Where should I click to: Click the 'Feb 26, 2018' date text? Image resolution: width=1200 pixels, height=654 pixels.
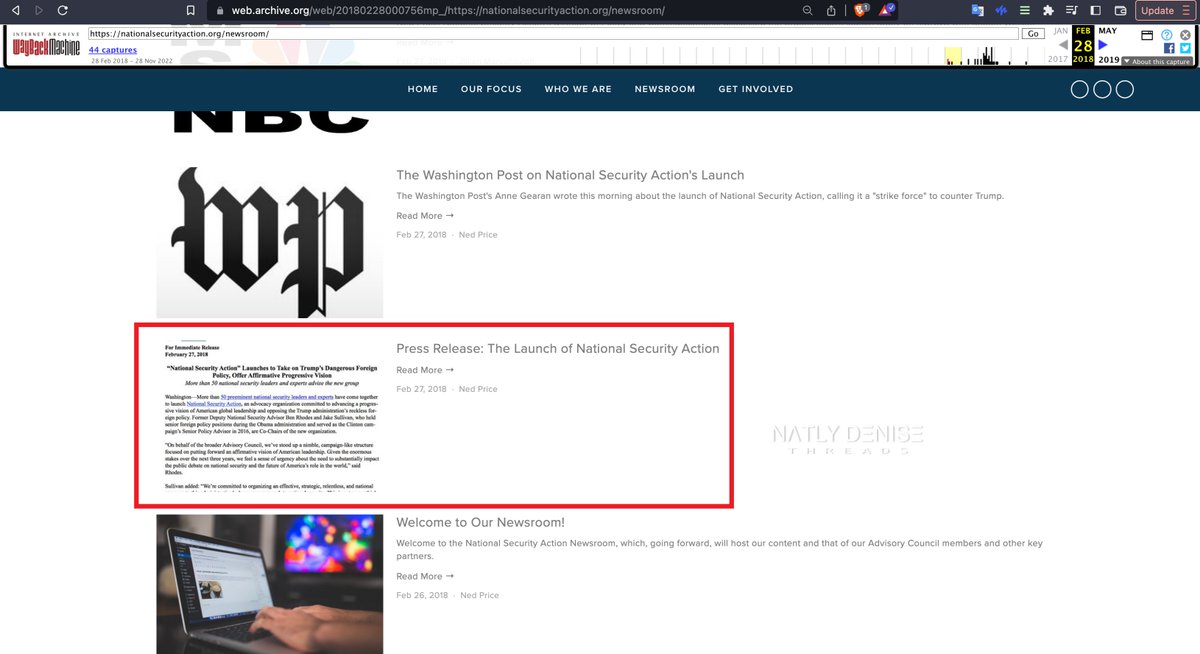point(422,595)
